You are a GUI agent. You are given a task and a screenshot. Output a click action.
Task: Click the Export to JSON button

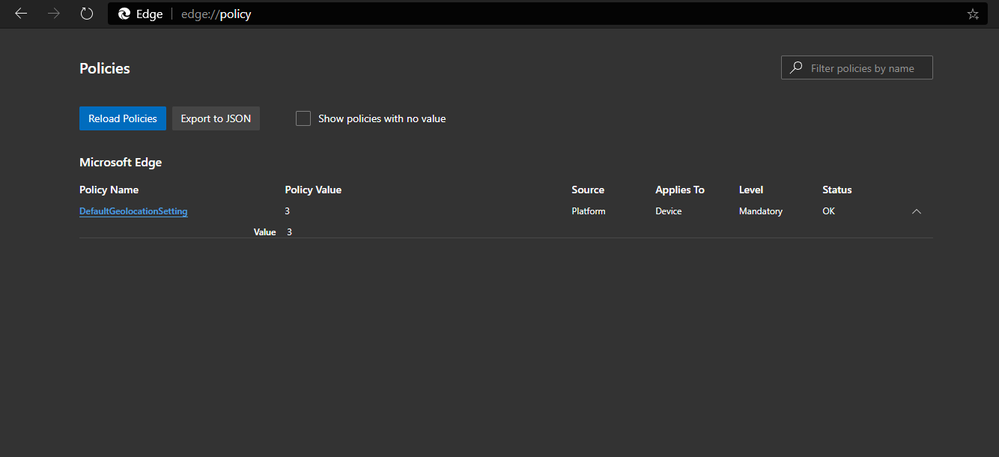click(216, 119)
